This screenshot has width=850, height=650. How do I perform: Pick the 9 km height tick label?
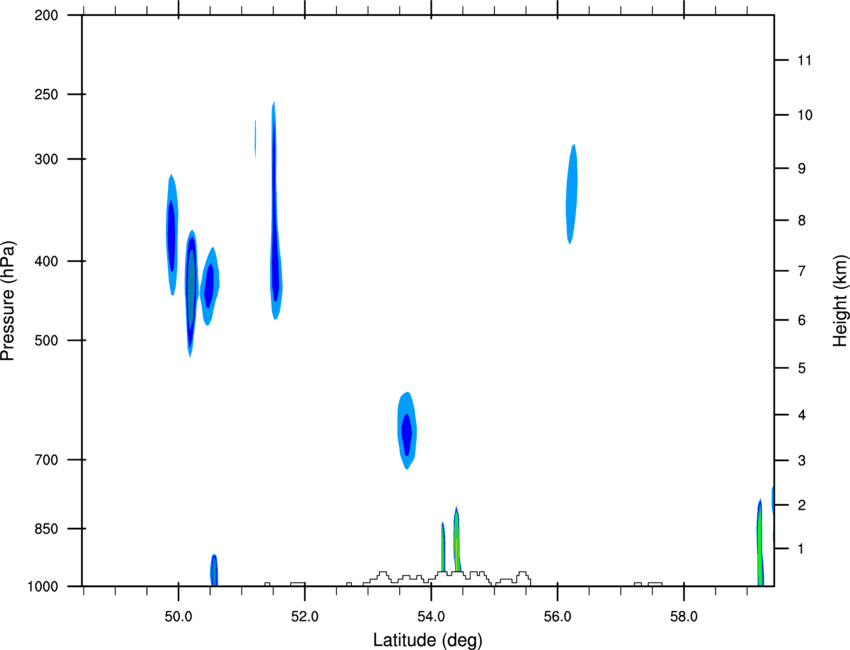click(x=802, y=169)
